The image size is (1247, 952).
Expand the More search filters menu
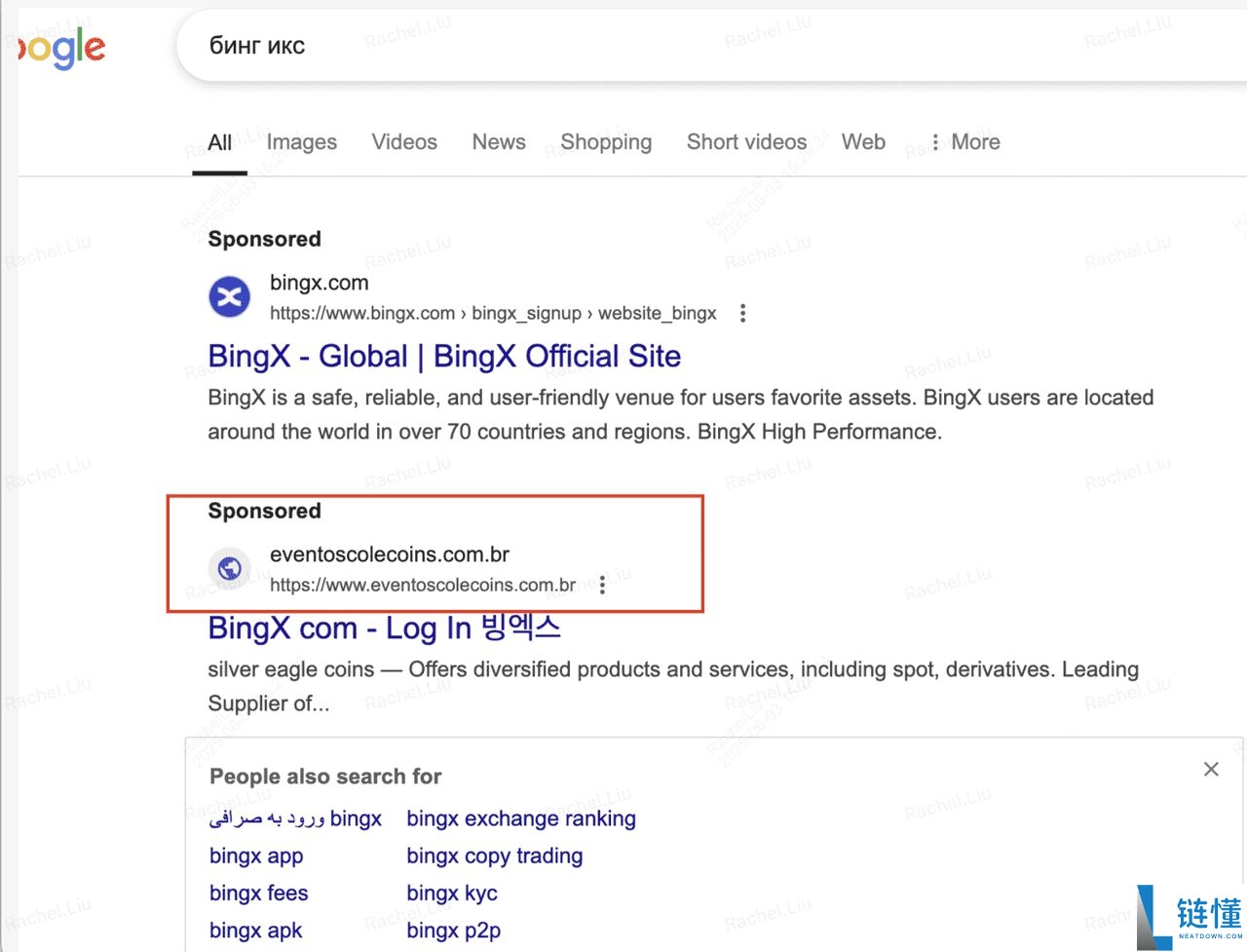coord(964,142)
